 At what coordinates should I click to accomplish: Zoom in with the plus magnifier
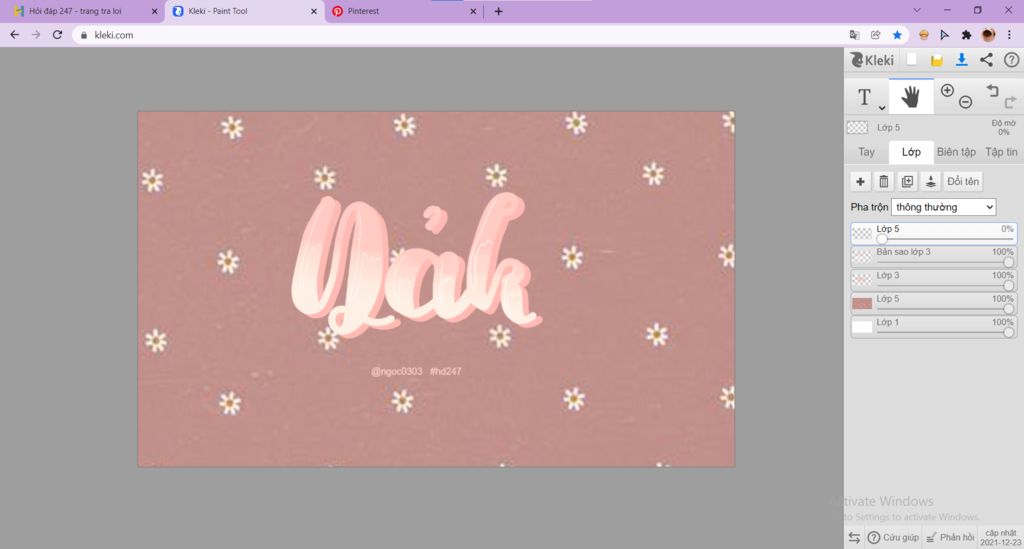(x=947, y=90)
